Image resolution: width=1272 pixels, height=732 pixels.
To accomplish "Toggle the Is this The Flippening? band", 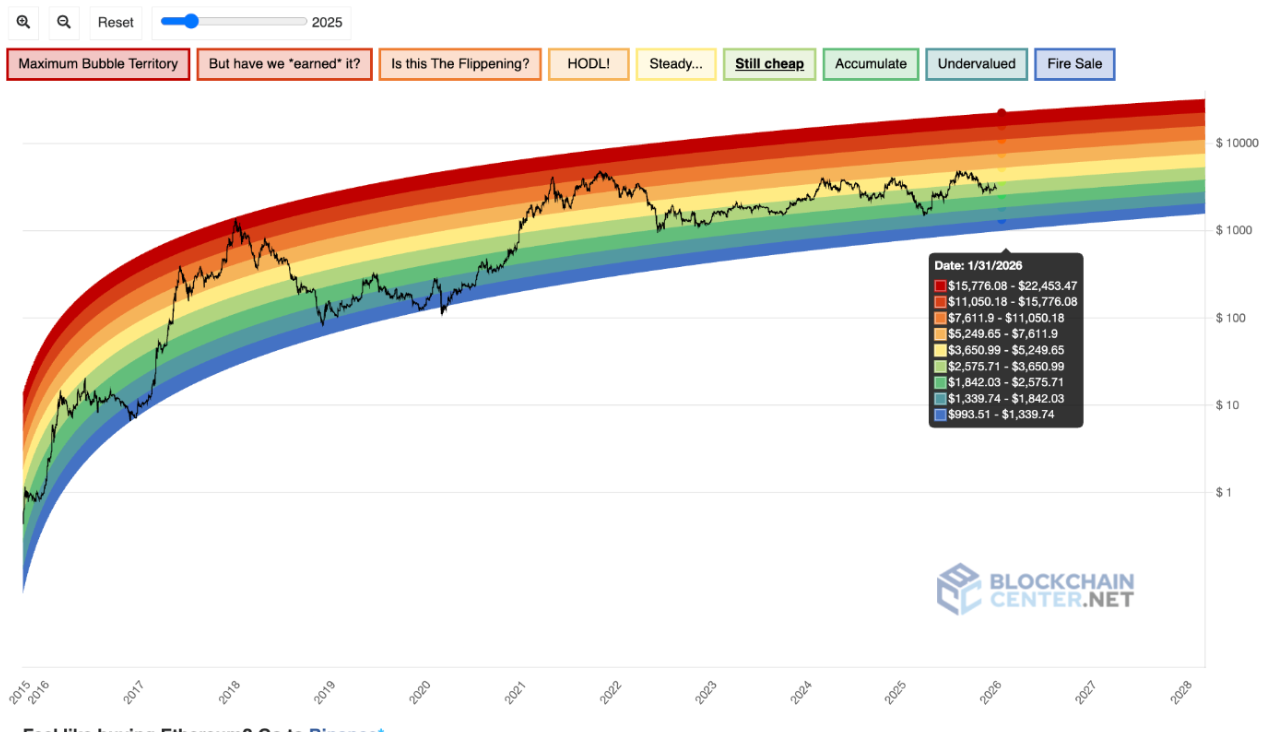I will pyautogui.click(x=460, y=64).
